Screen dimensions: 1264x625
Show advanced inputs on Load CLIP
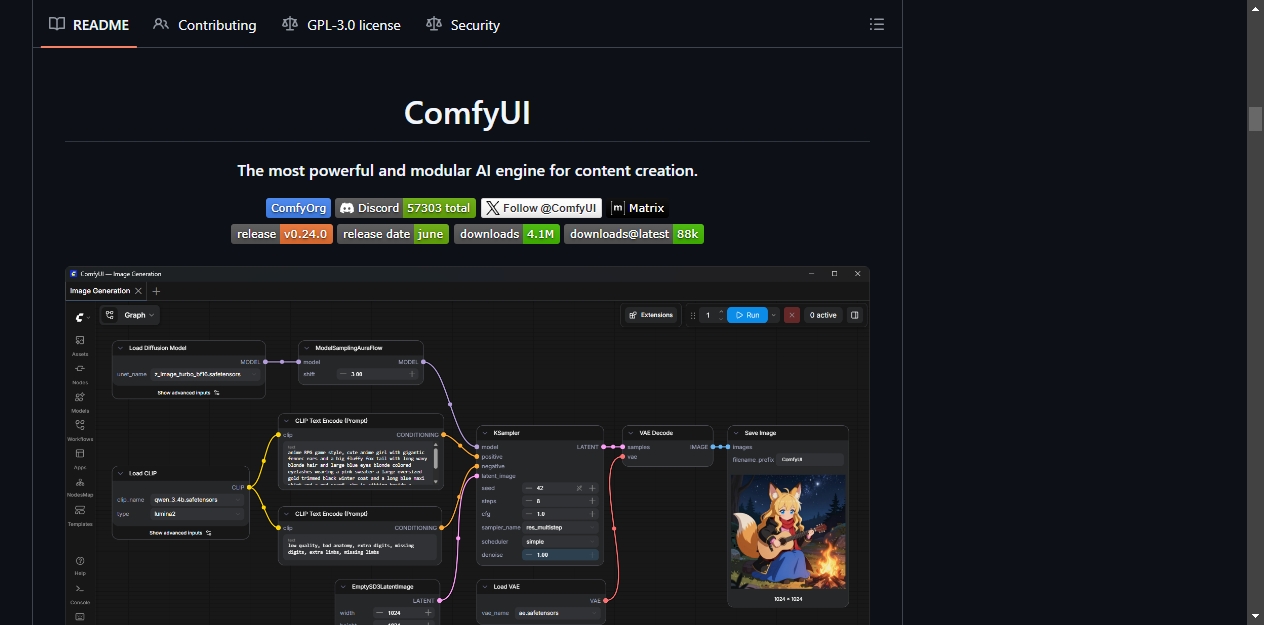[181, 533]
